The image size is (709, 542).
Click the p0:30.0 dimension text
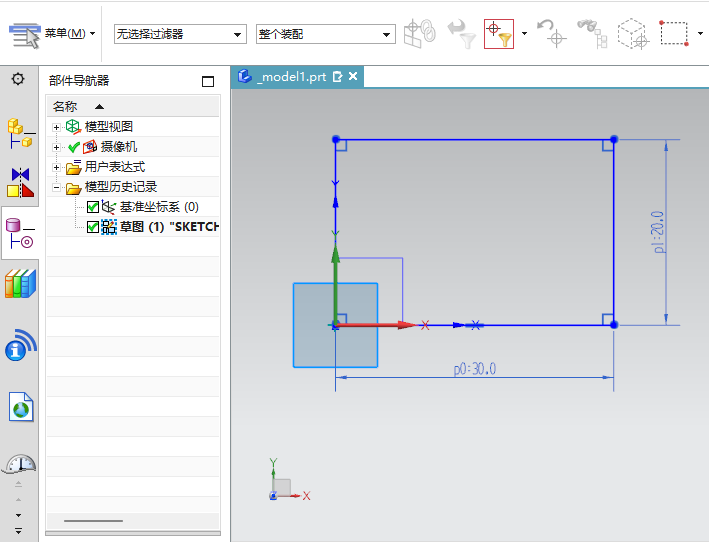[x=475, y=369]
